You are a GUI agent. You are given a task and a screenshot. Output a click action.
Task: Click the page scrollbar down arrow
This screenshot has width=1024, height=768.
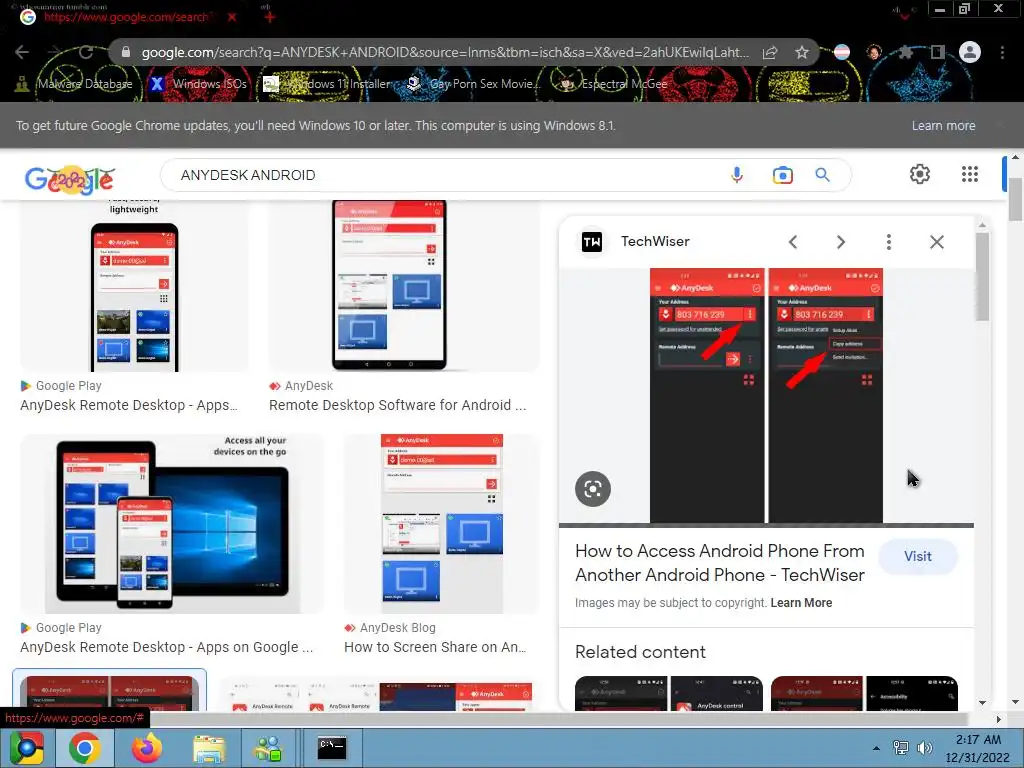pyautogui.click(x=1015, y=703)
